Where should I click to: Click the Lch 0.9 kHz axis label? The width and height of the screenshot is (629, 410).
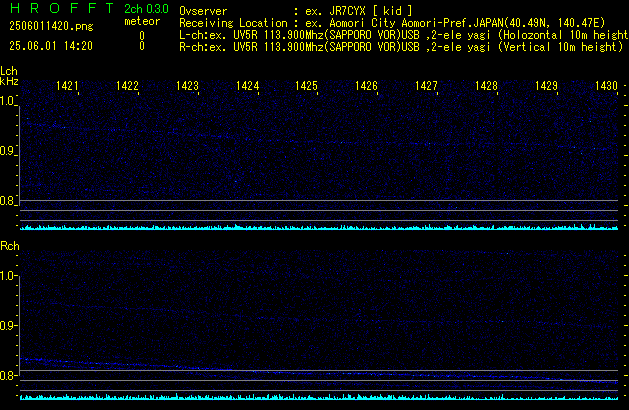pyautogui.click(x=7, y=151)
